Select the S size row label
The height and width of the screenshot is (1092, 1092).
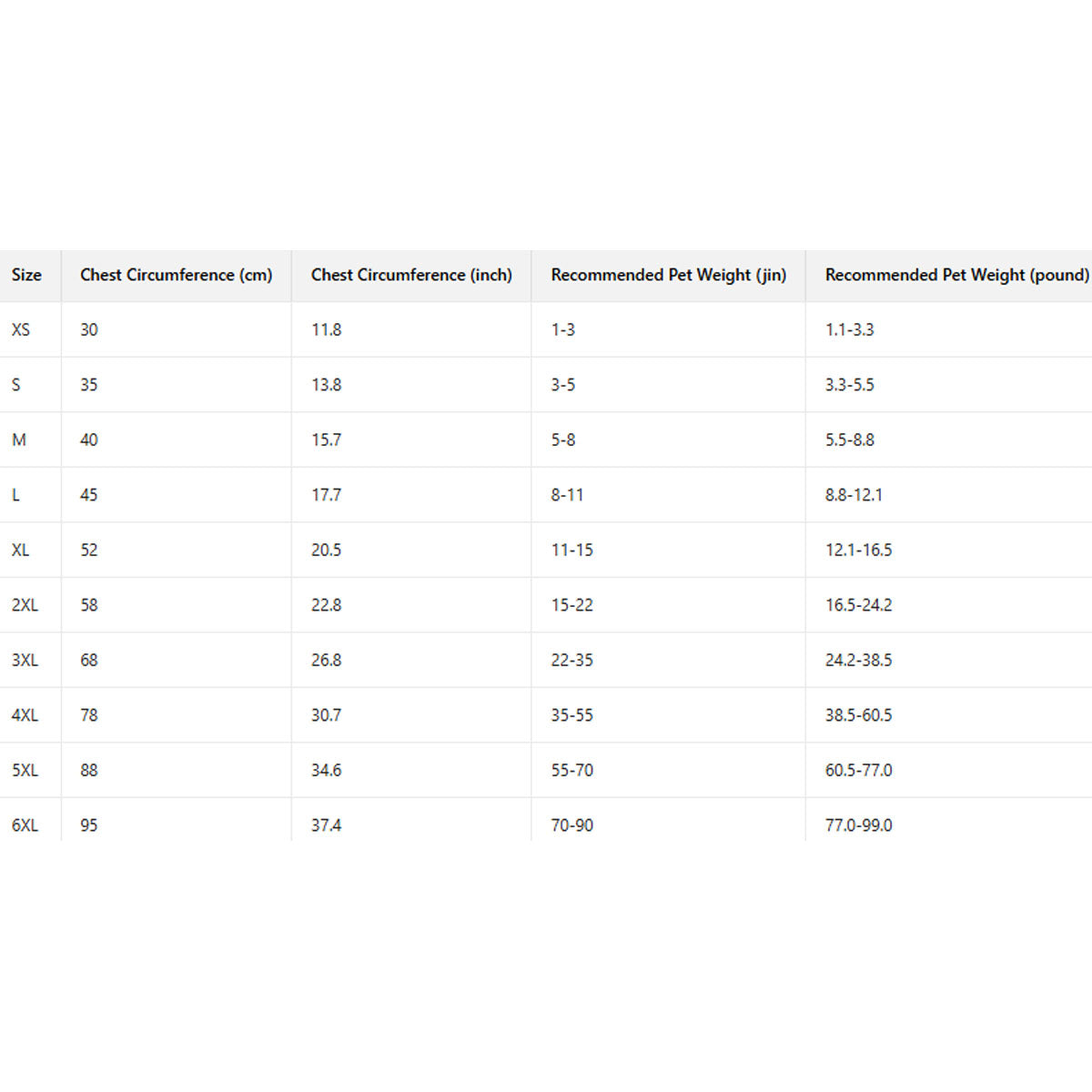click(x=16, y=385)
